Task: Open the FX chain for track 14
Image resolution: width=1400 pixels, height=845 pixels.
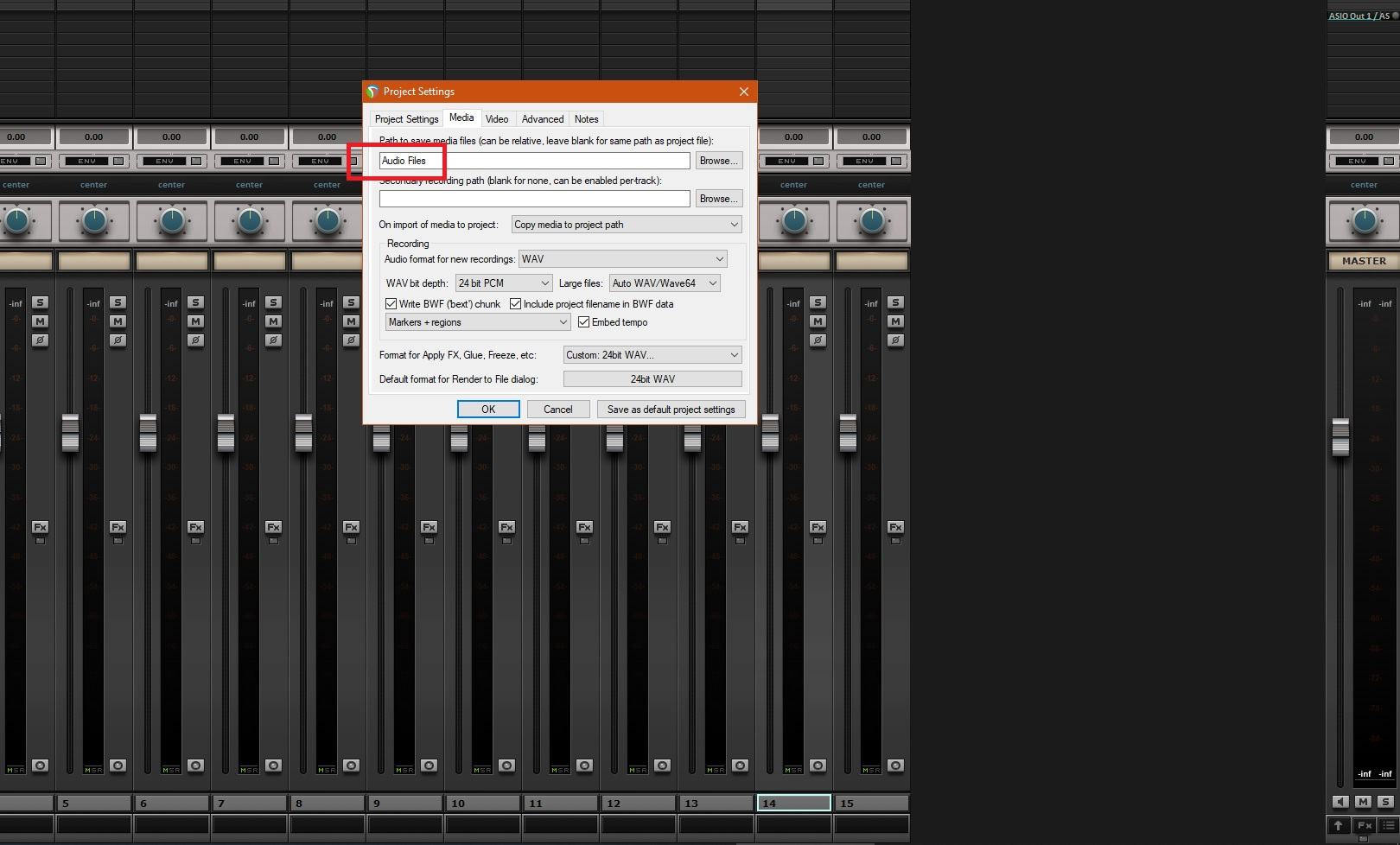Action: [818, 527]
